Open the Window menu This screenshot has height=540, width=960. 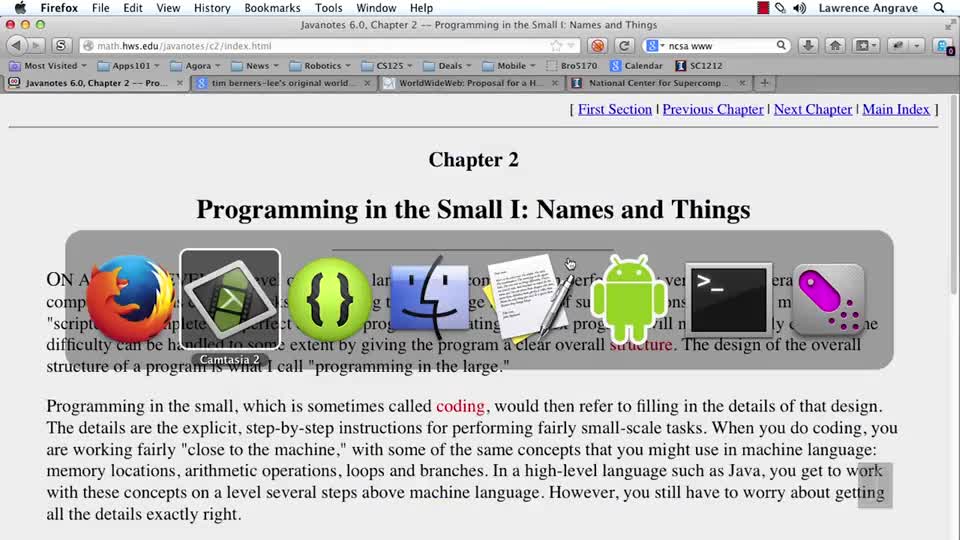(x=376, y=8)
